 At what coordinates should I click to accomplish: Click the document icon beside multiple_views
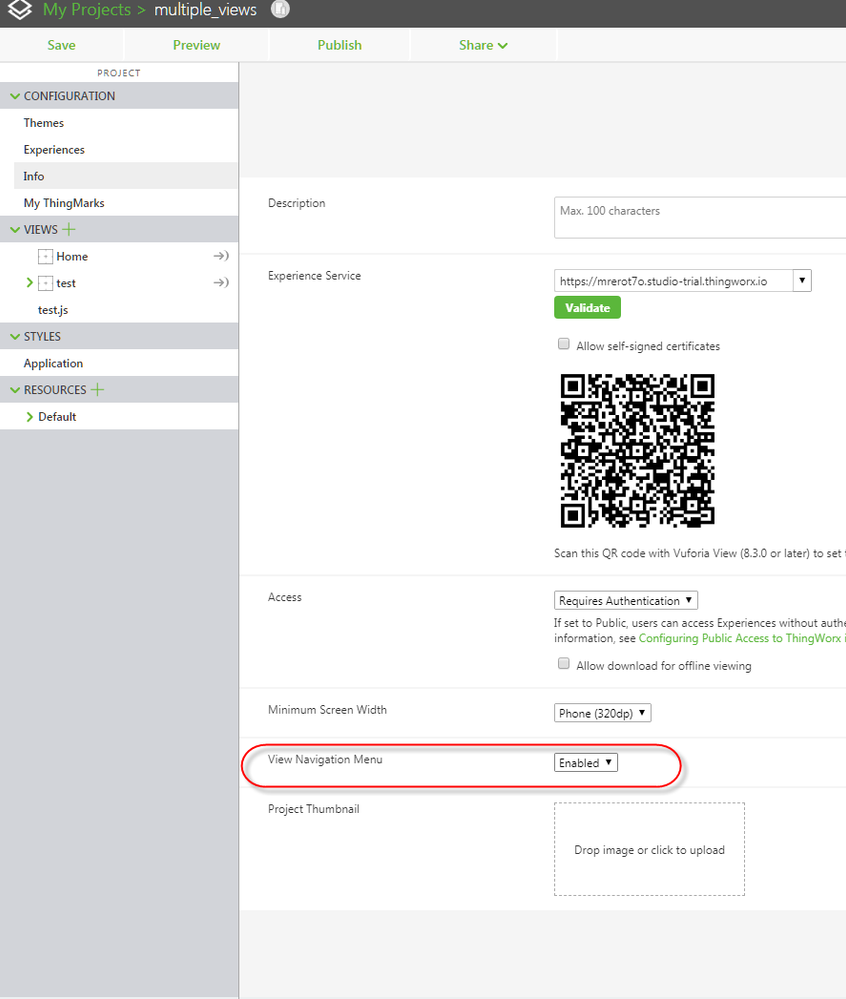281,10
